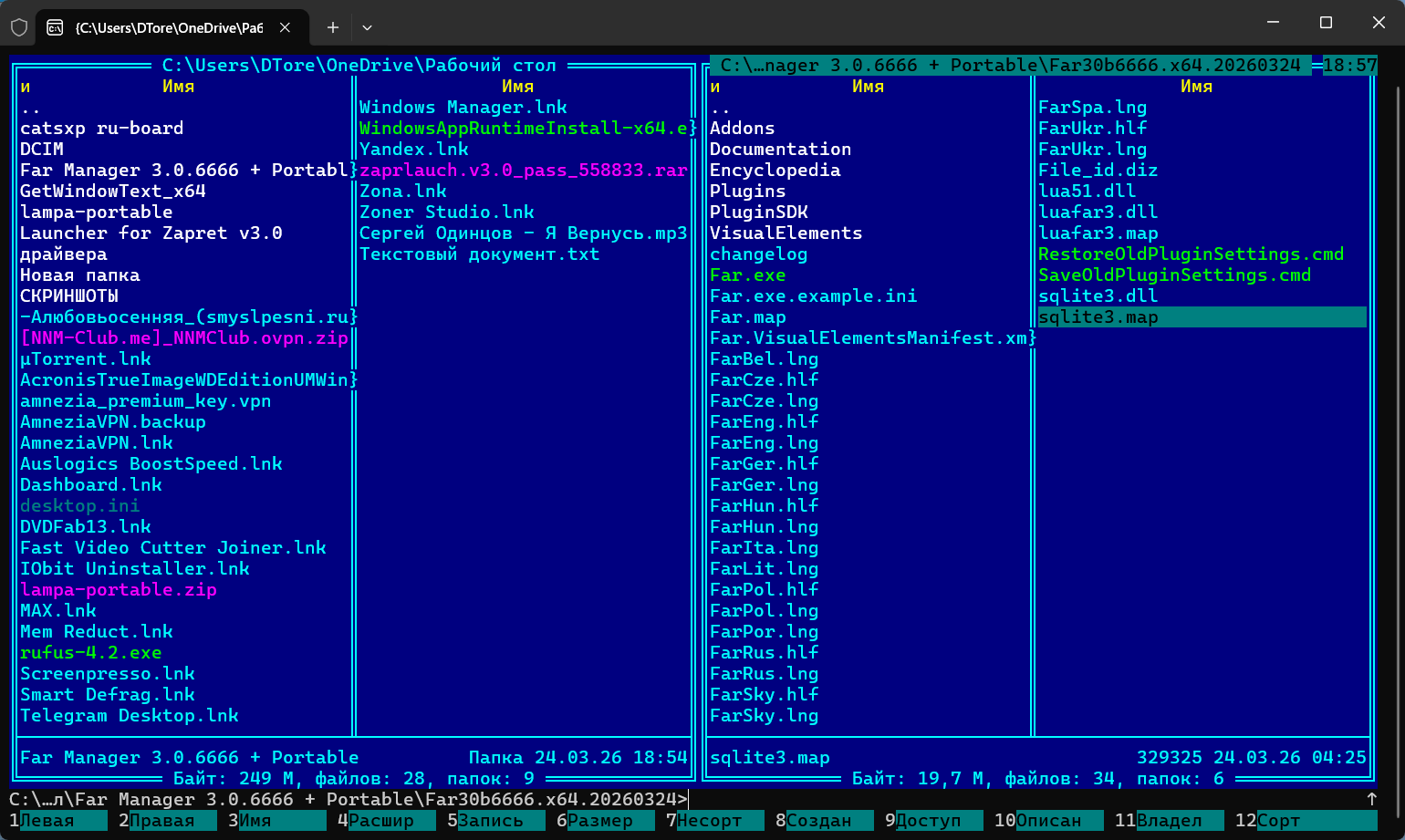Click the up arrow beside command line
This screenshot has width=1405, height=840.
pyautogui.click(x=1371, y=799)
